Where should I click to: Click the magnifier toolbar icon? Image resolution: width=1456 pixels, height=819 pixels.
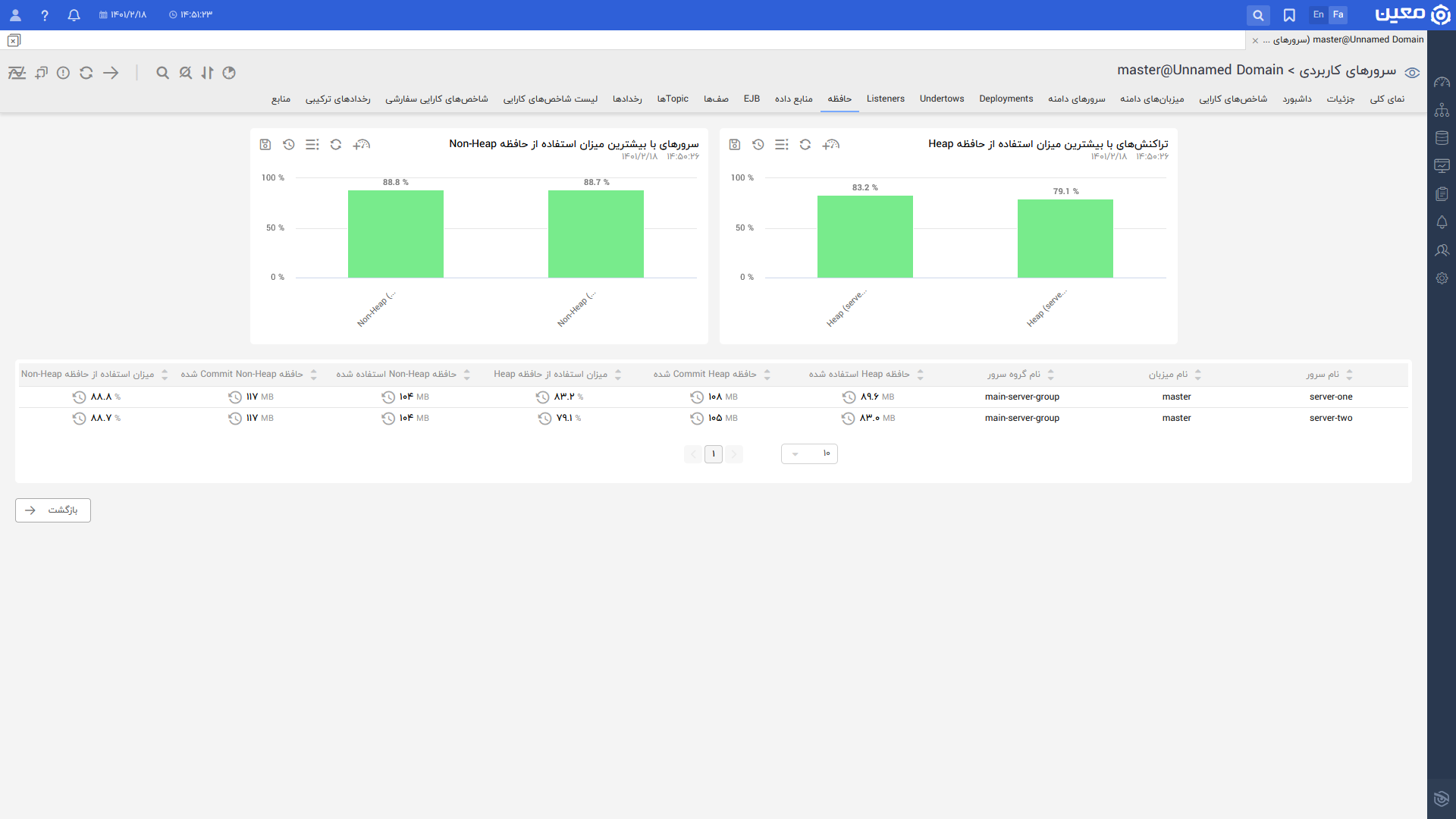pyautogui.click(x=162, y=73)
